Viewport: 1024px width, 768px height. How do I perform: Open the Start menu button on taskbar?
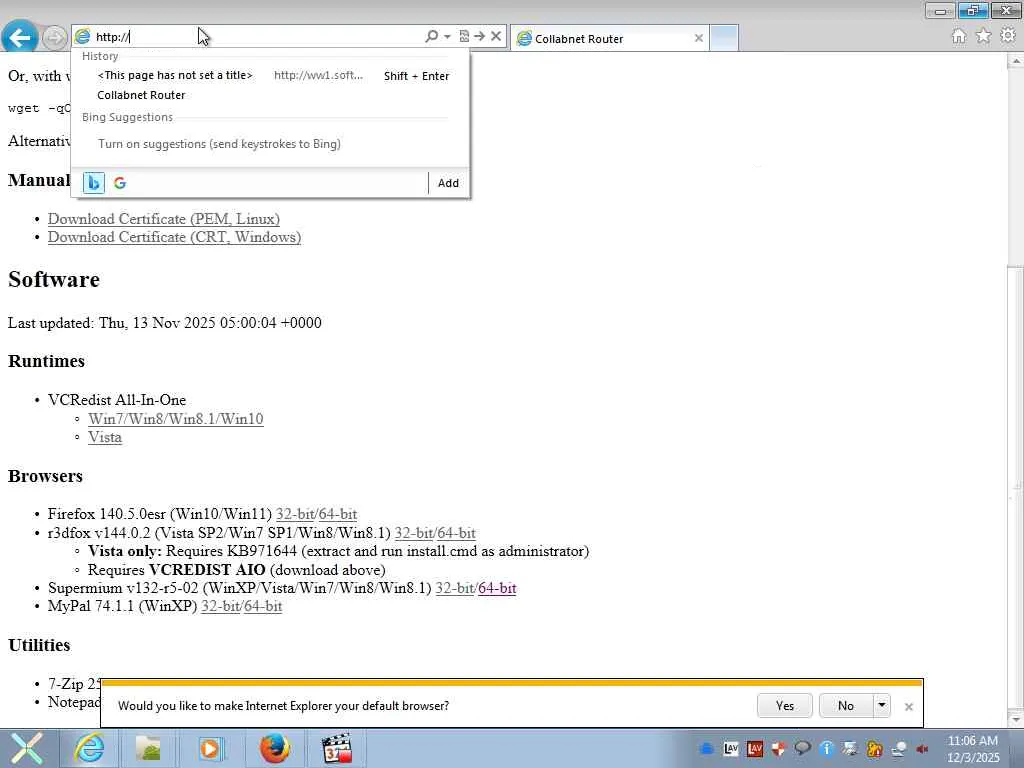[26, 748]
